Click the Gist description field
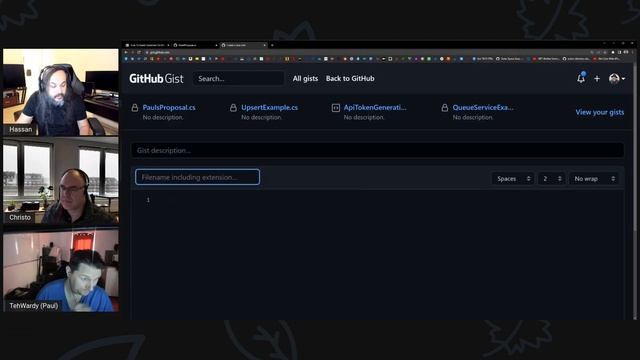The height and width of the screenshot is (360, 640). [378, 150]
